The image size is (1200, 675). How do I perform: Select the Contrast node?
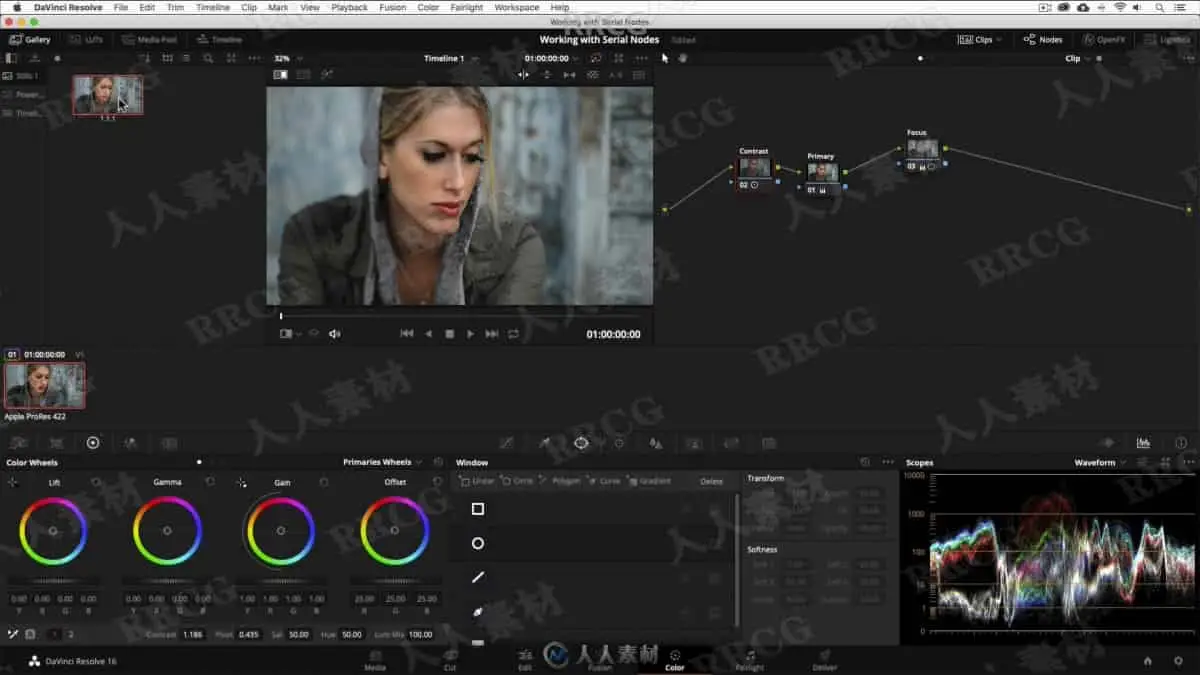tap(754, 167)
